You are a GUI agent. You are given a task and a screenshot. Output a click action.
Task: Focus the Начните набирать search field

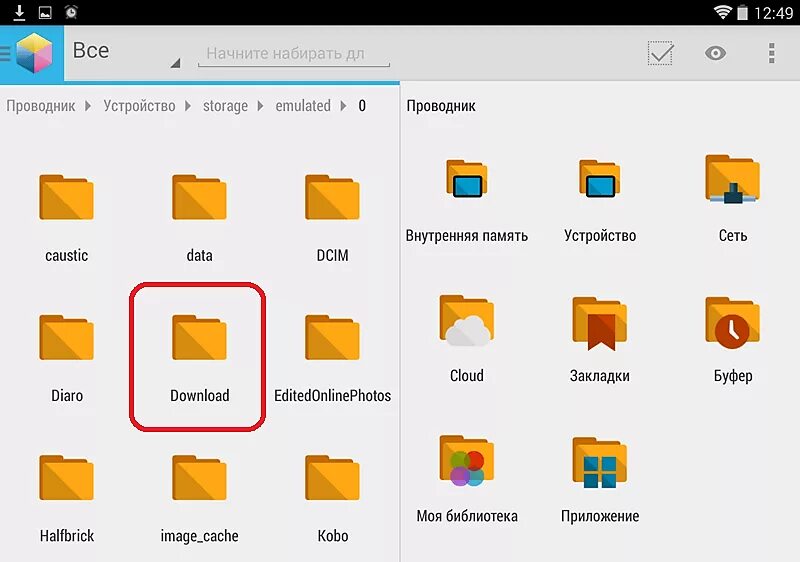tap(293, 54)
